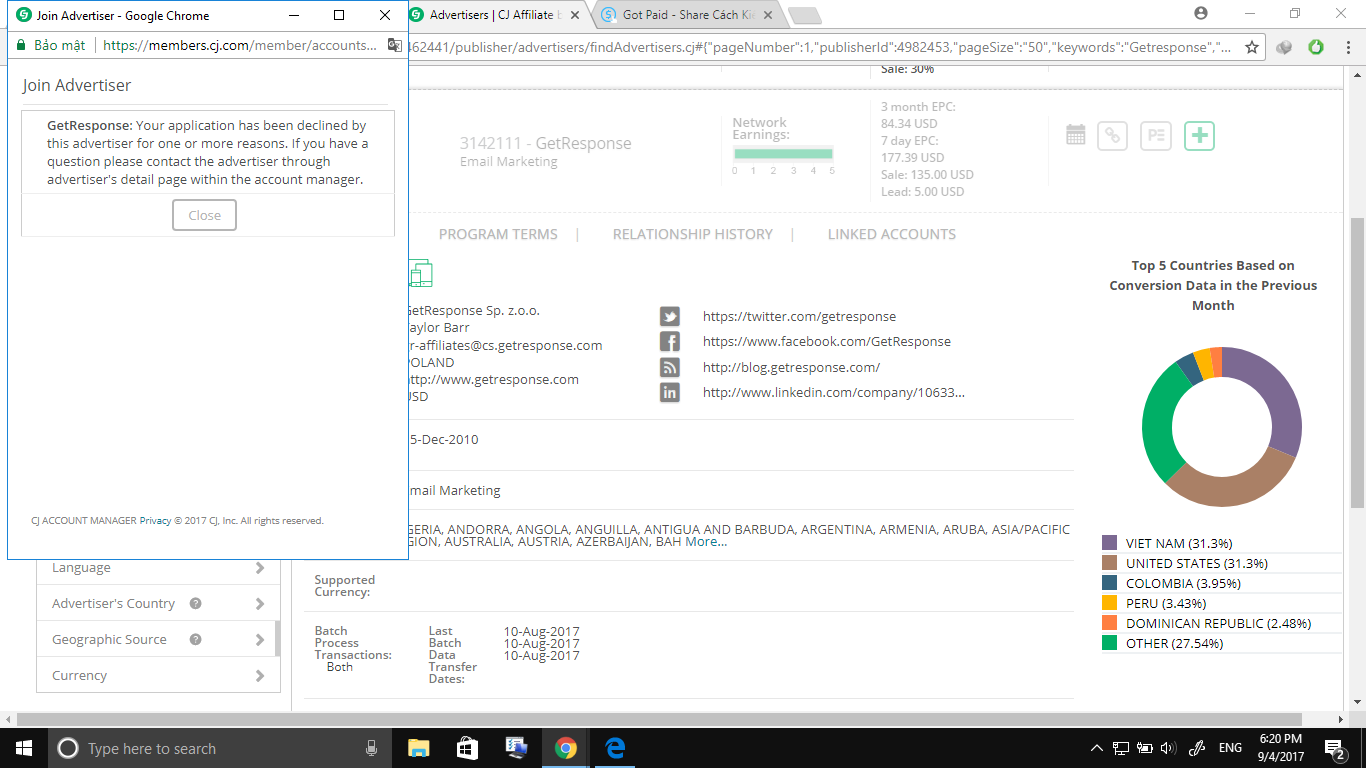Viewport: 1366px width, 768px height.
Task: Click the Type here to search box
Action: 220,748
